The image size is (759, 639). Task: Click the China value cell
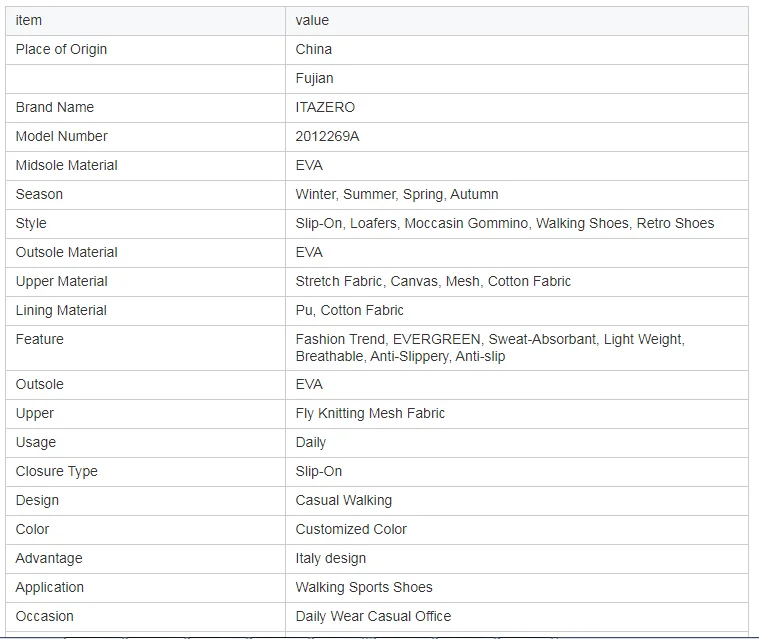[x=313, y=49]
